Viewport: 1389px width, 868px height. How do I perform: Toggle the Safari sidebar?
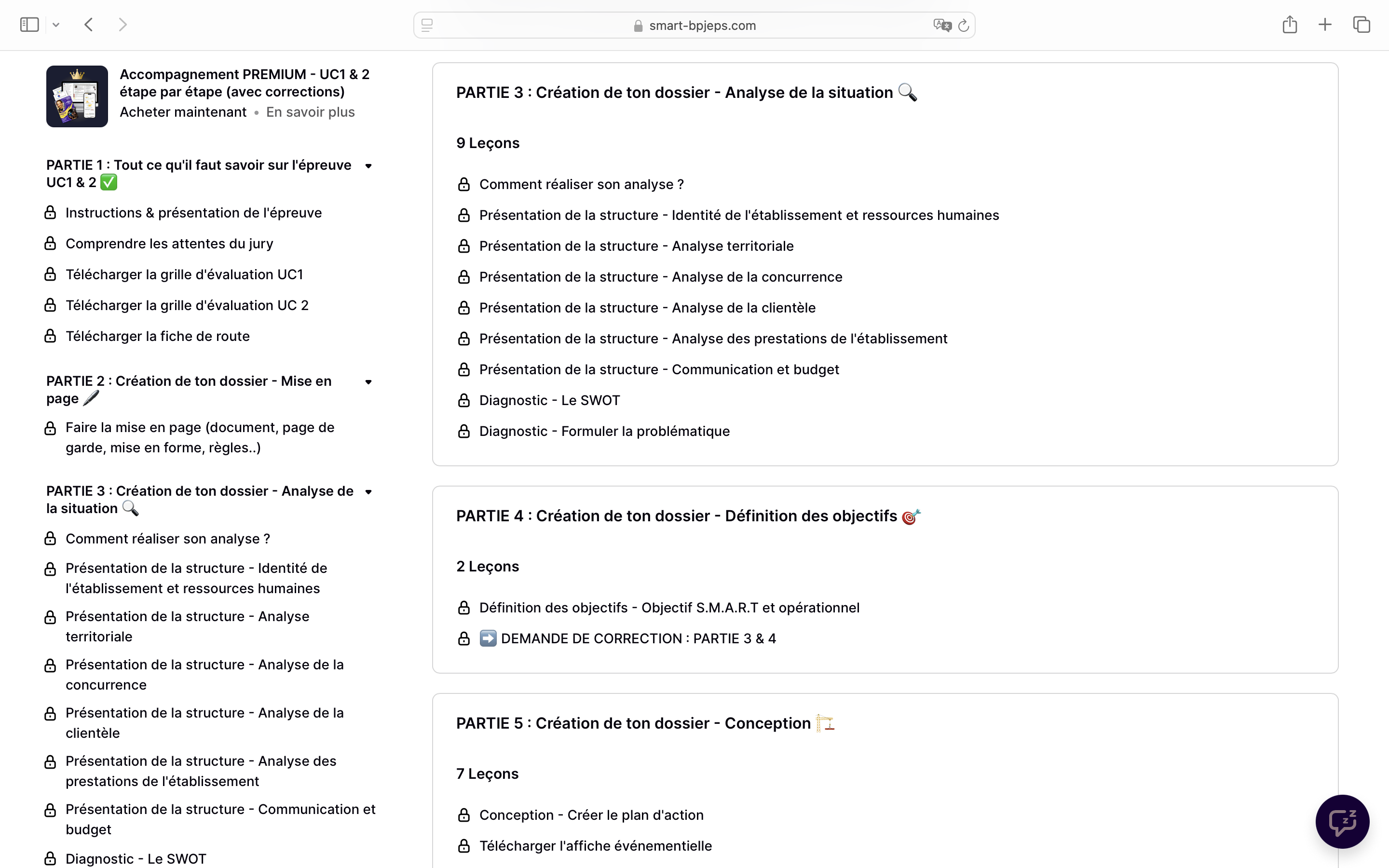point(29,25)
